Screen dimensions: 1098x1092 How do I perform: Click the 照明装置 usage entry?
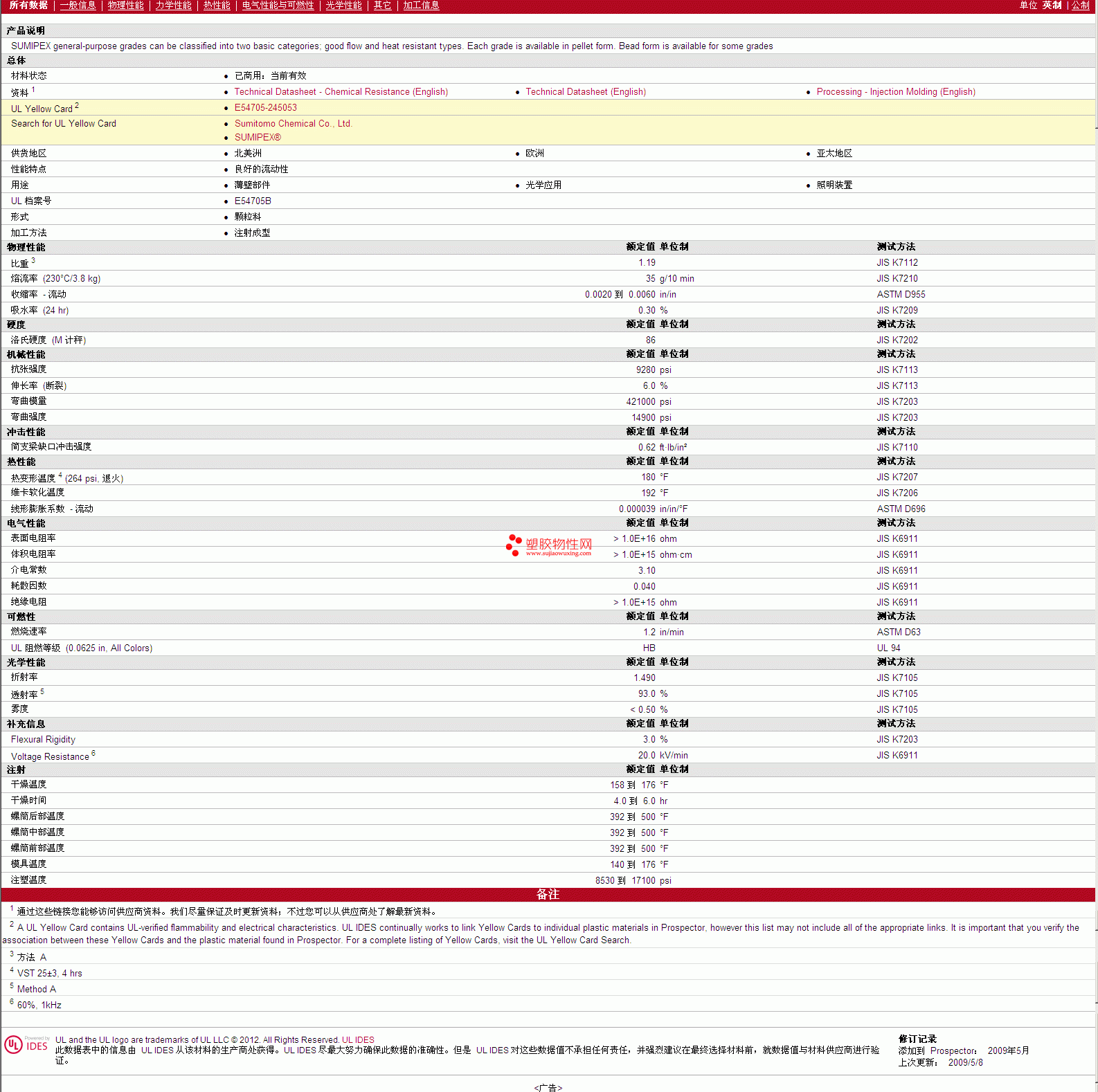834,185
